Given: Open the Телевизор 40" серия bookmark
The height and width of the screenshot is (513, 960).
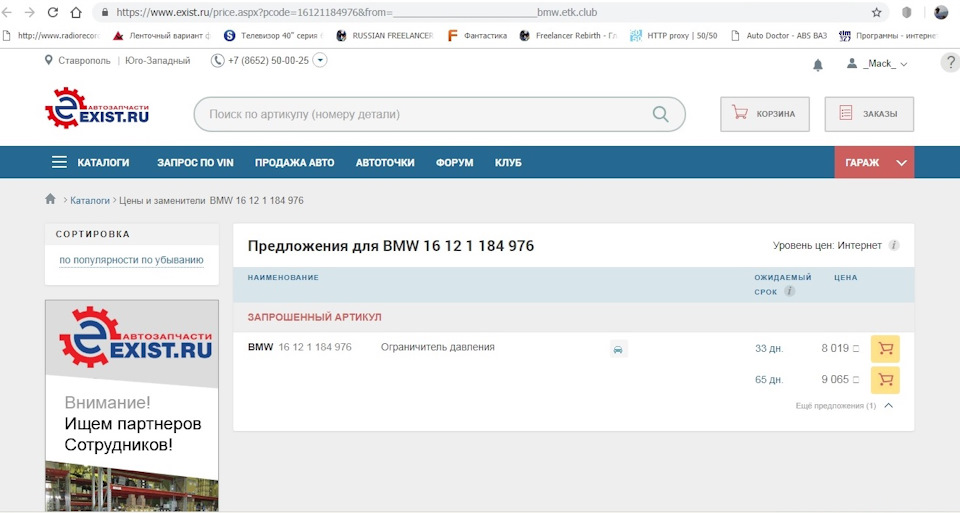Looking at the screenshot, I should click(x=273, y=36).
